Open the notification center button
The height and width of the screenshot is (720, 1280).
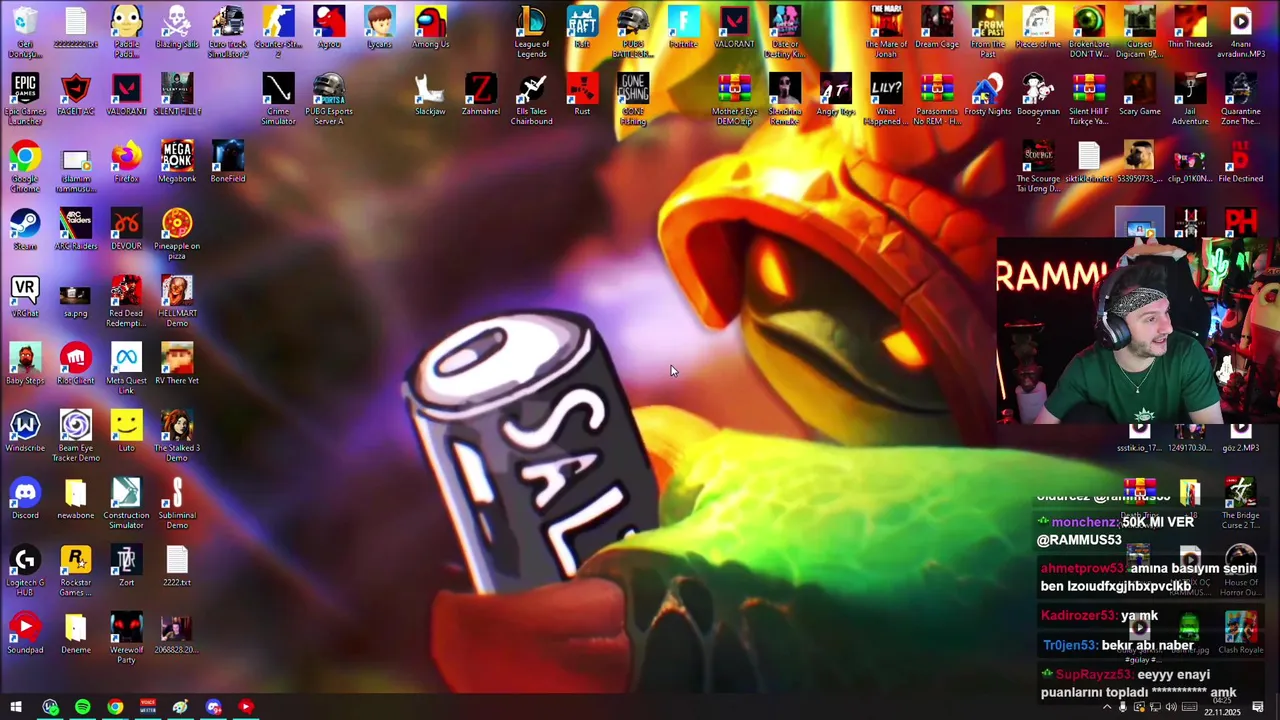point(1258,708)
